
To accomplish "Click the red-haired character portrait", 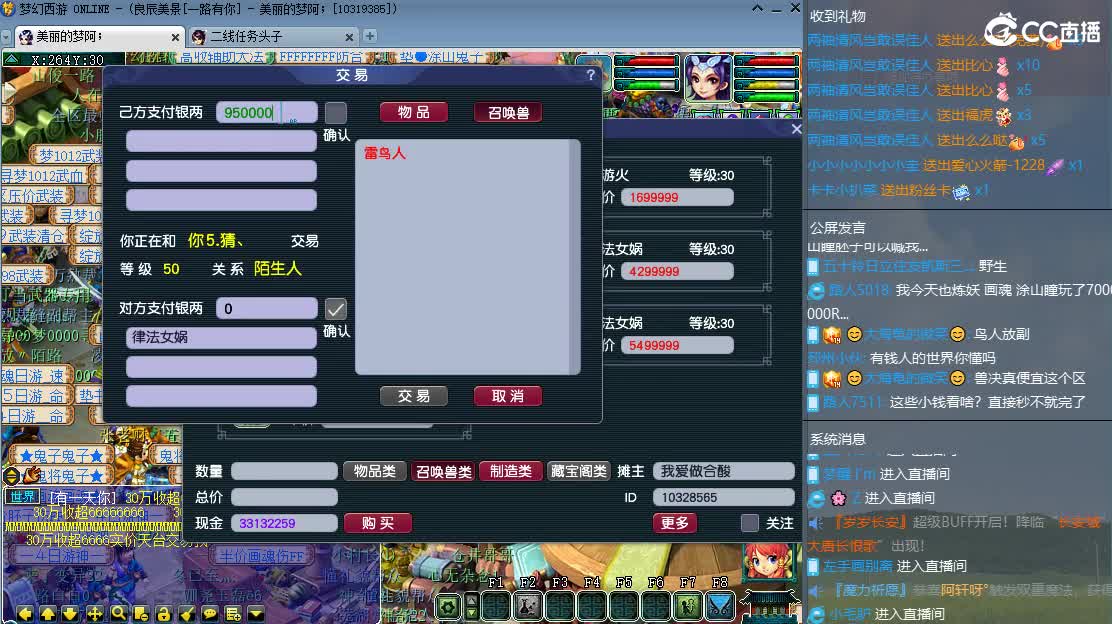I will (x=767, y=564).
